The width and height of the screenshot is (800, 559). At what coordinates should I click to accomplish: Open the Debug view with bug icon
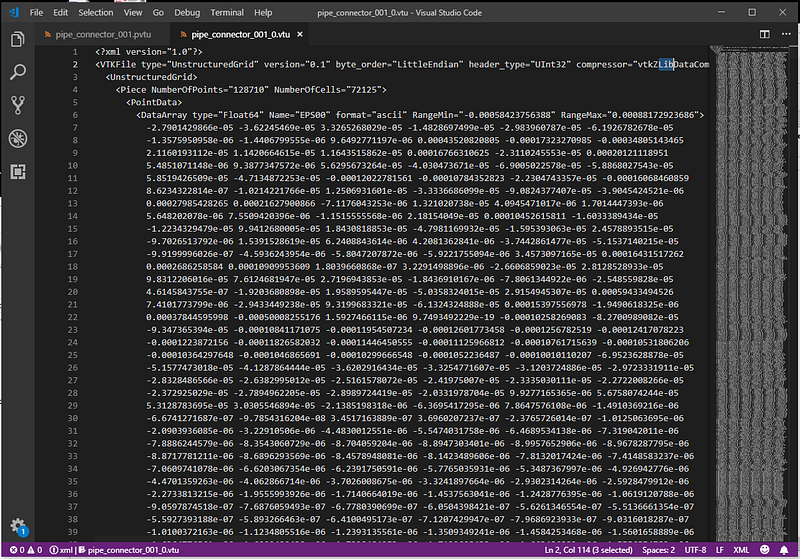click(x=18, y=138)
